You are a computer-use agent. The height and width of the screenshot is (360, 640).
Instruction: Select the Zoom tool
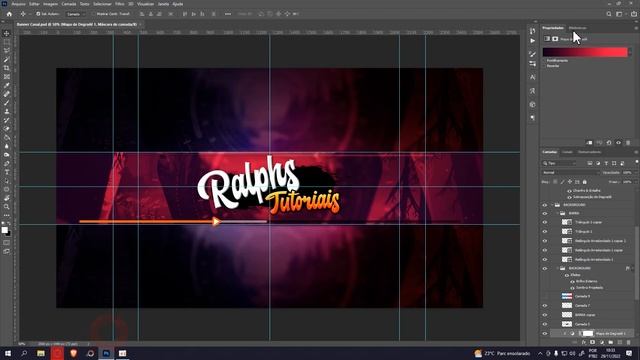point(7,207)
